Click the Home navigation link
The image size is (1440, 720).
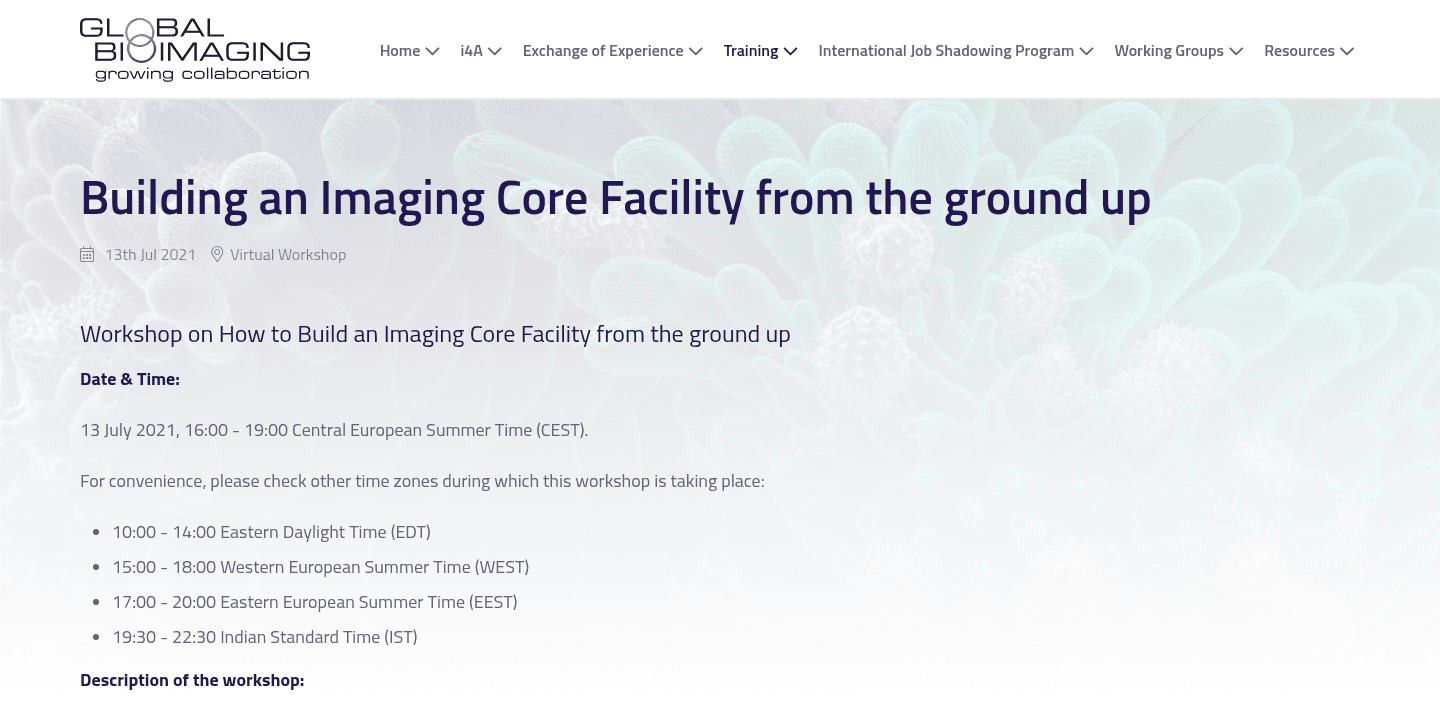[399, 50]
